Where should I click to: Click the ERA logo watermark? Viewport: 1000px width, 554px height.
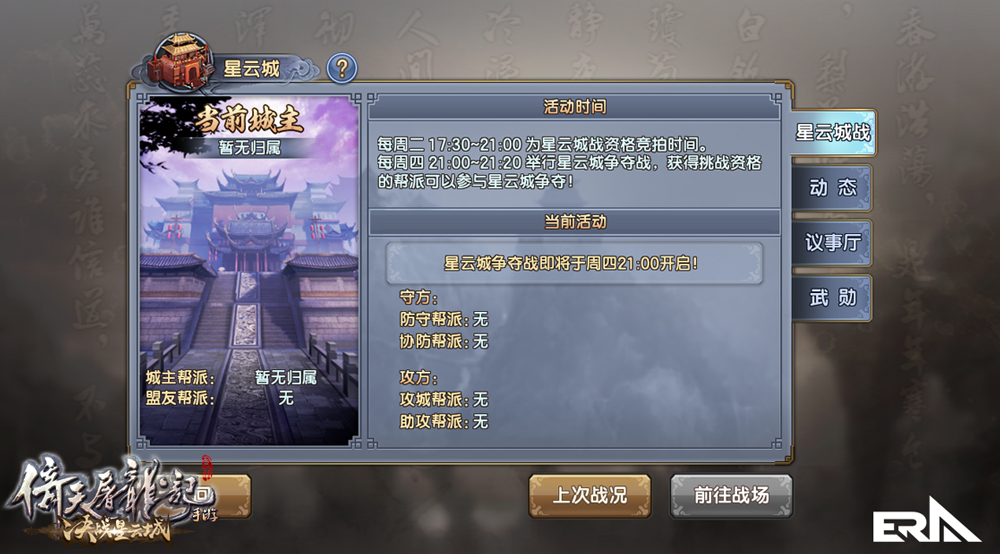(x=926, y=521)
